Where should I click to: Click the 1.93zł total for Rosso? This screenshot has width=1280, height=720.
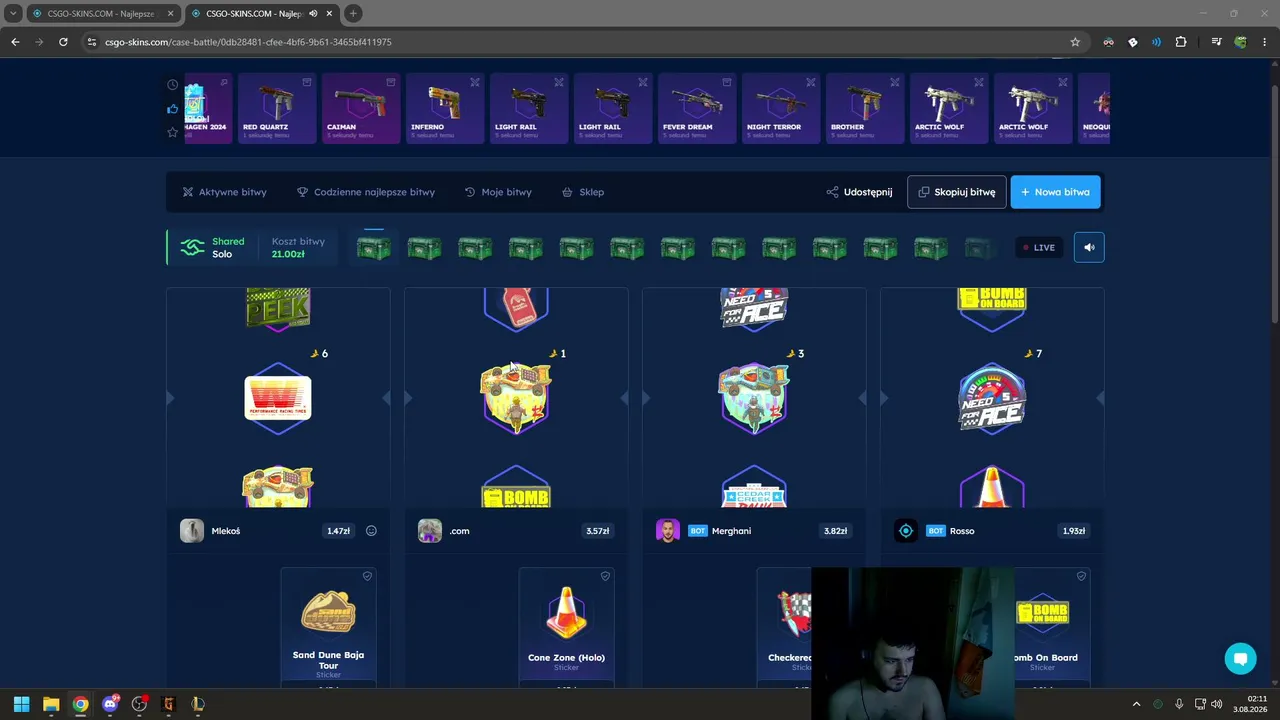pos(1073,531)
